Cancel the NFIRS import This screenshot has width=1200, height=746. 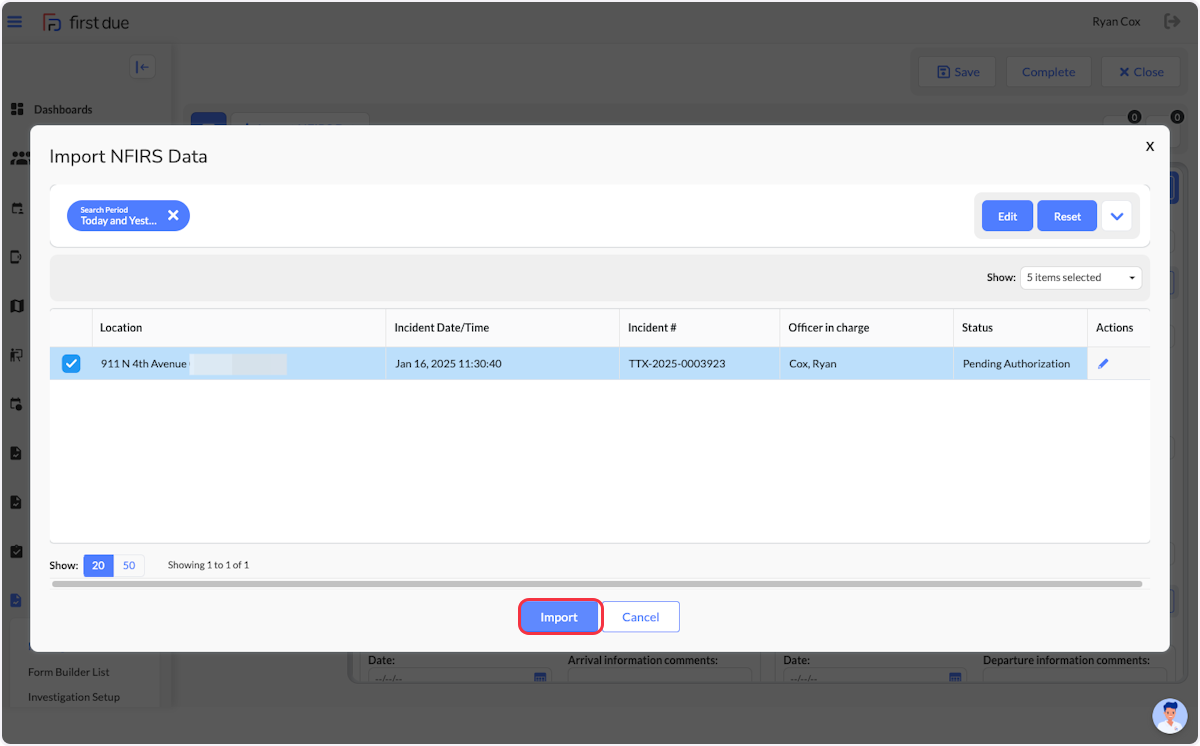[641, 617]
